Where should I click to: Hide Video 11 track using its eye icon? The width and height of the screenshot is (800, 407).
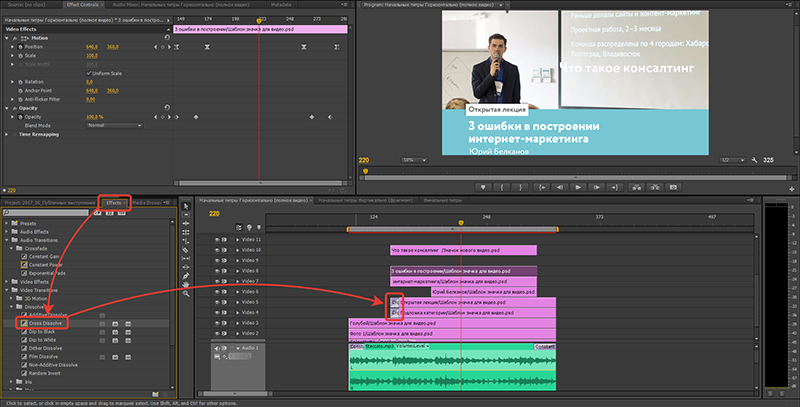(217, 240)
